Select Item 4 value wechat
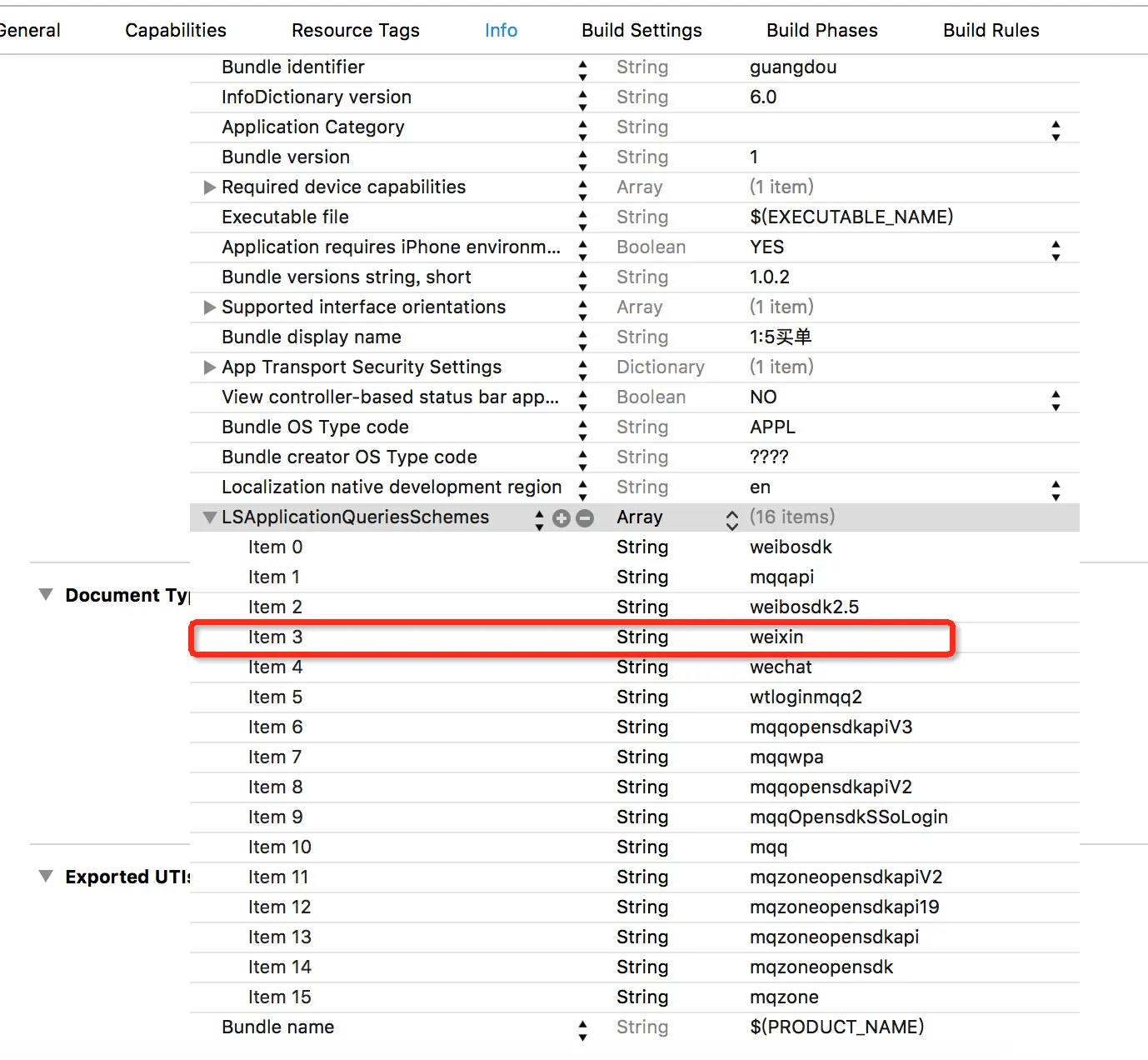 (x=781, y=667)
